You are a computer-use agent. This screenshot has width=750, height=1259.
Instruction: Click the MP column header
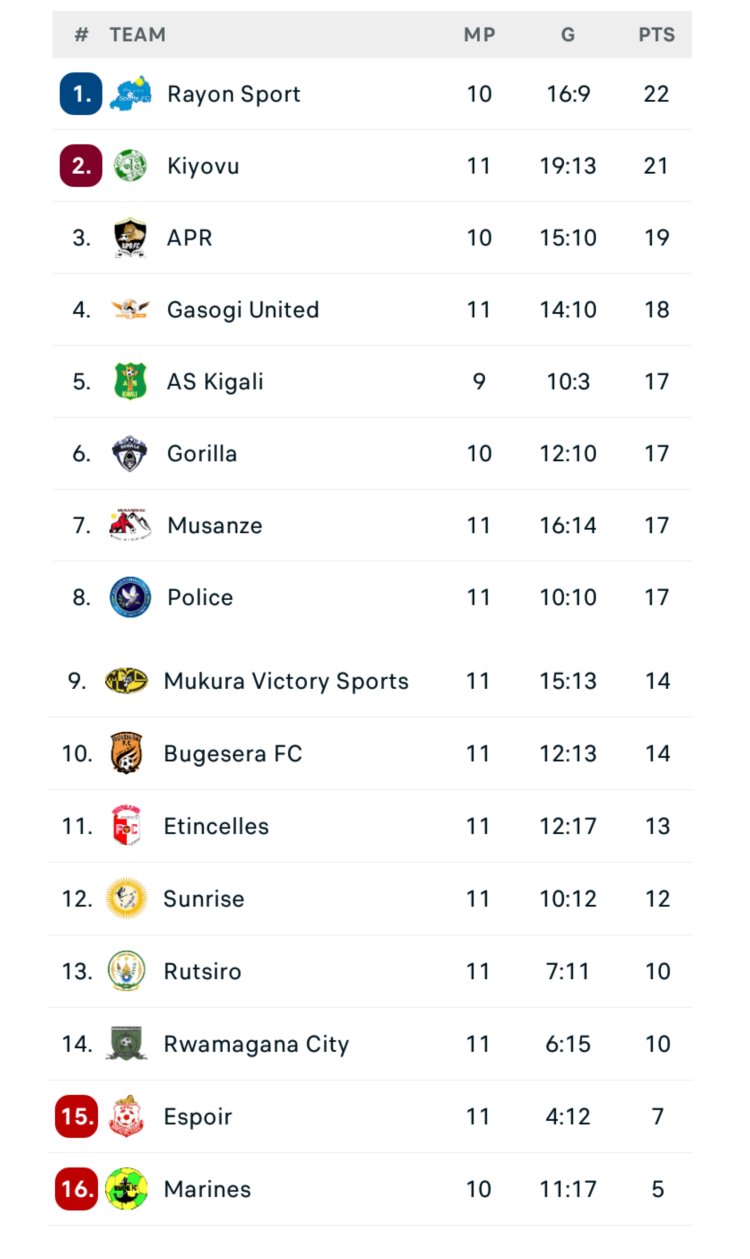[480, 35]
